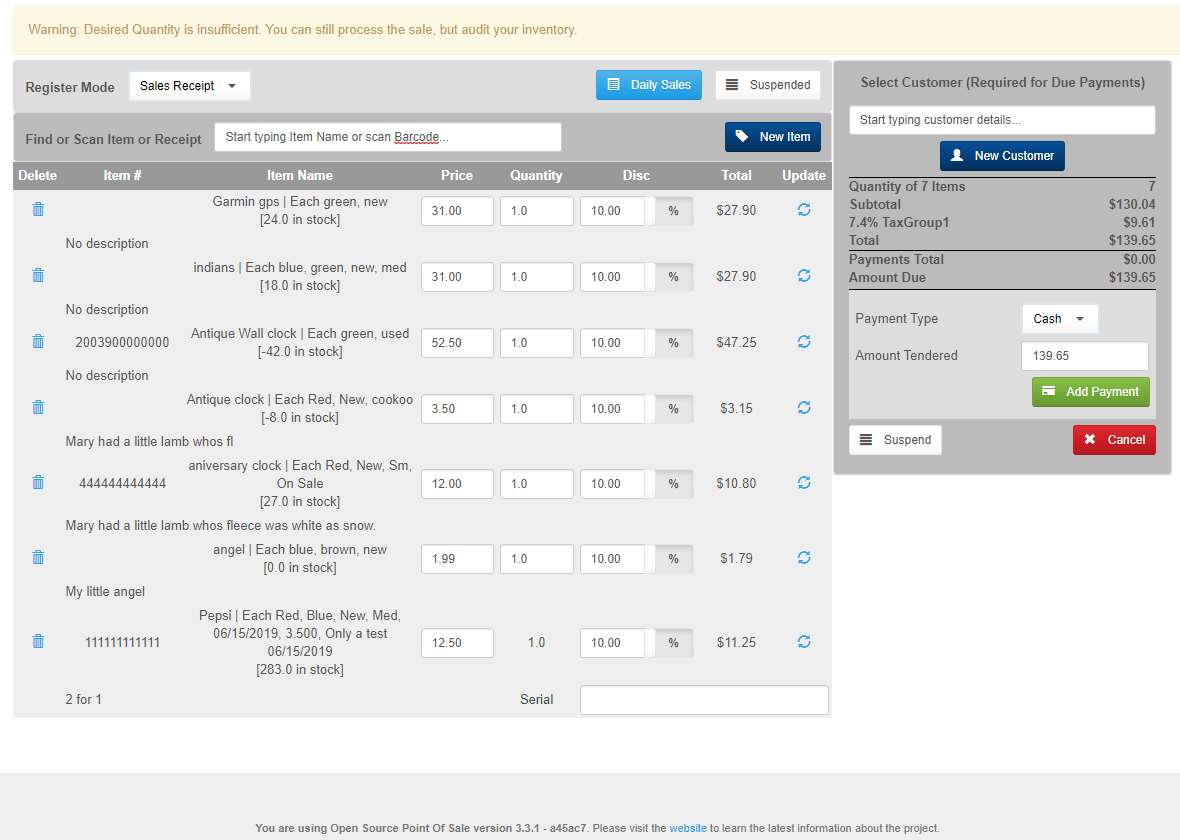Refresh the aniversary clock line item
The image size is (1180, 840).
[804, 483]
